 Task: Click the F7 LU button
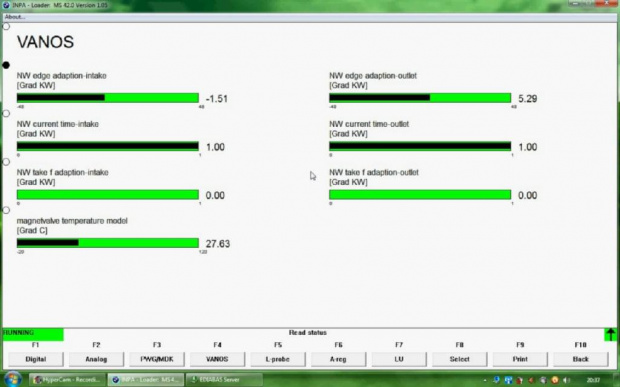[x=399, y=359]
